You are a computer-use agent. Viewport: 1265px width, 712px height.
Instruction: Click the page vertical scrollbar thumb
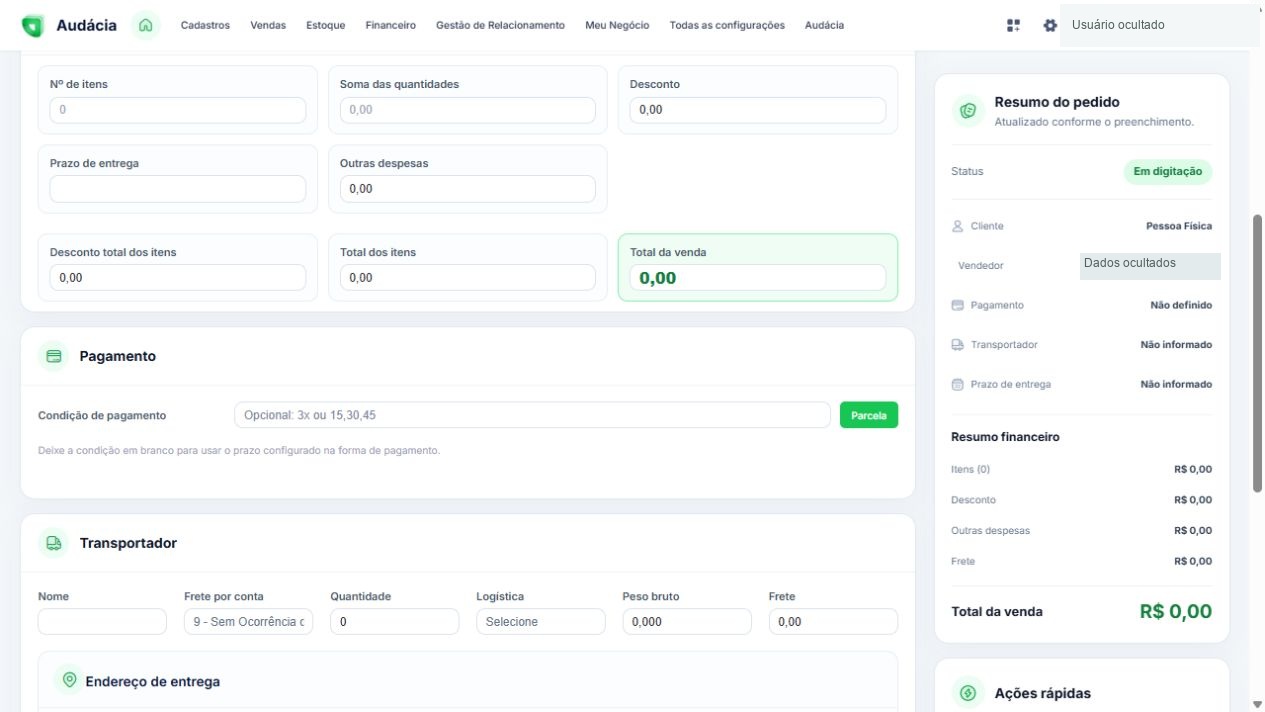[1257, 352]
